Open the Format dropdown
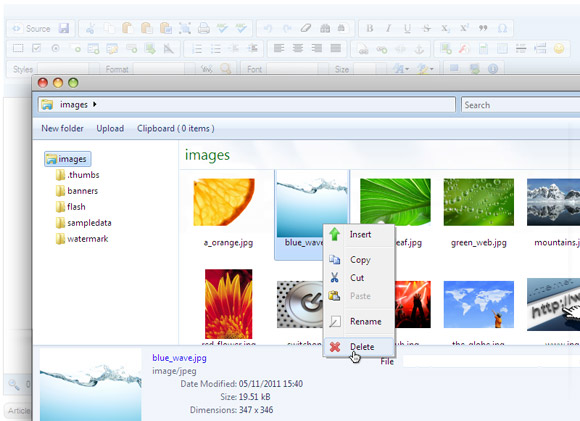Screen dimensions: 580x421 coord(164,69)
